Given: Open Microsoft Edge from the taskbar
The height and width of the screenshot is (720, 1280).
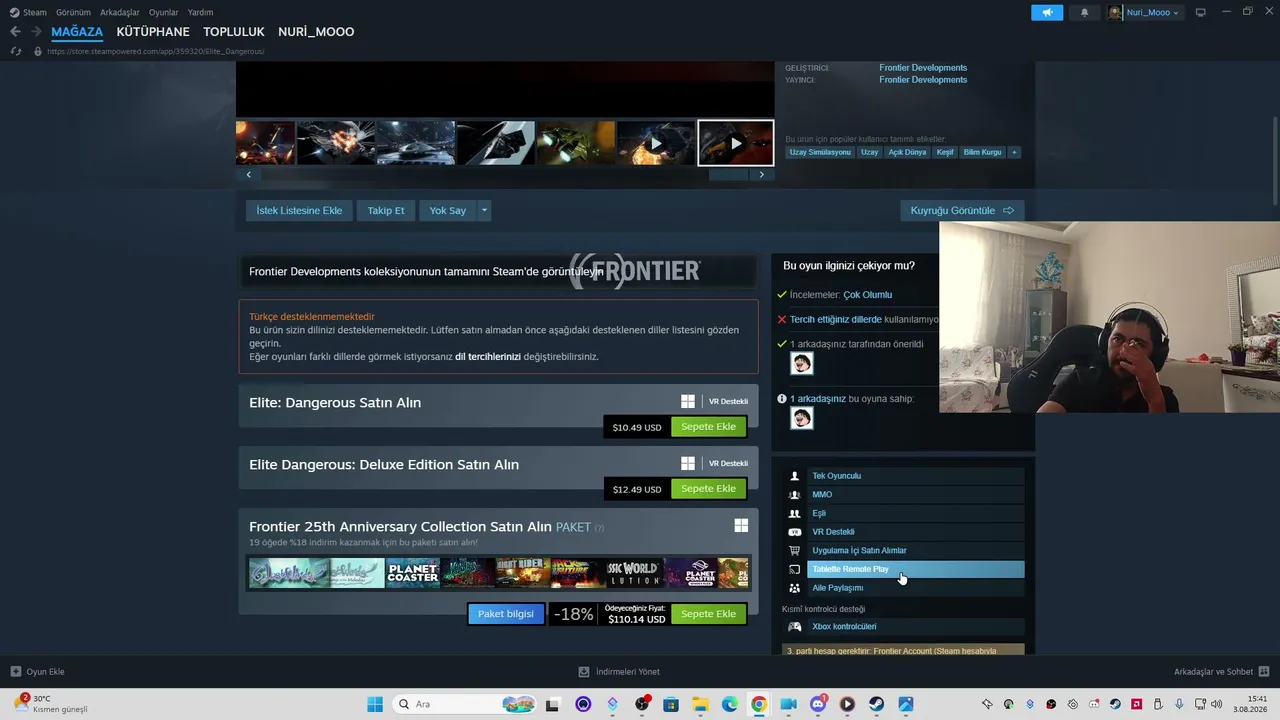Looking at the screenshot, I should pos(730,704).
